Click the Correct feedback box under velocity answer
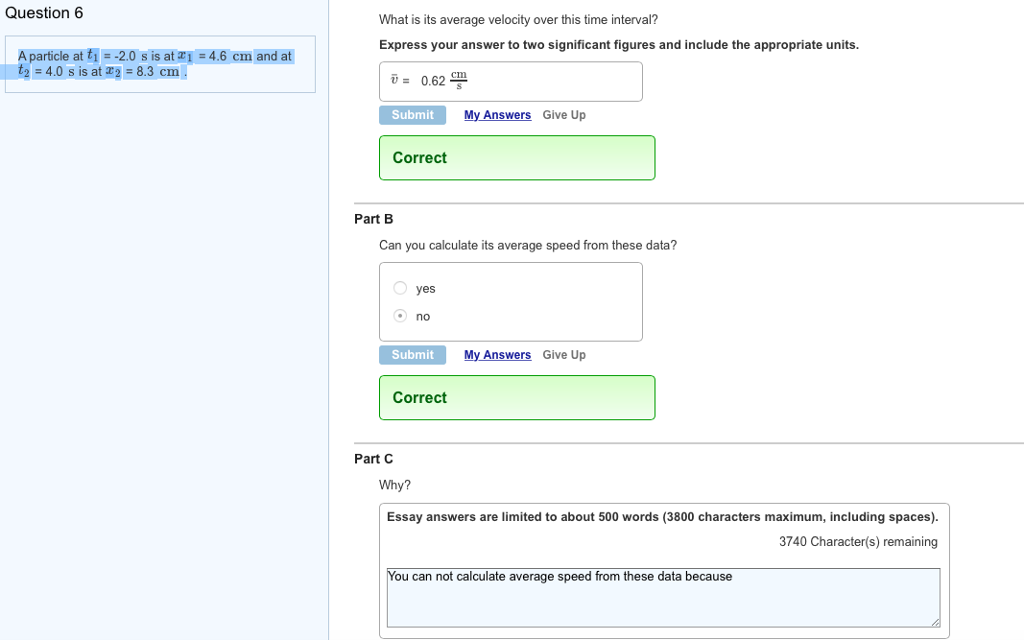Screen dimensions: 1024x640 coord(516,158)
